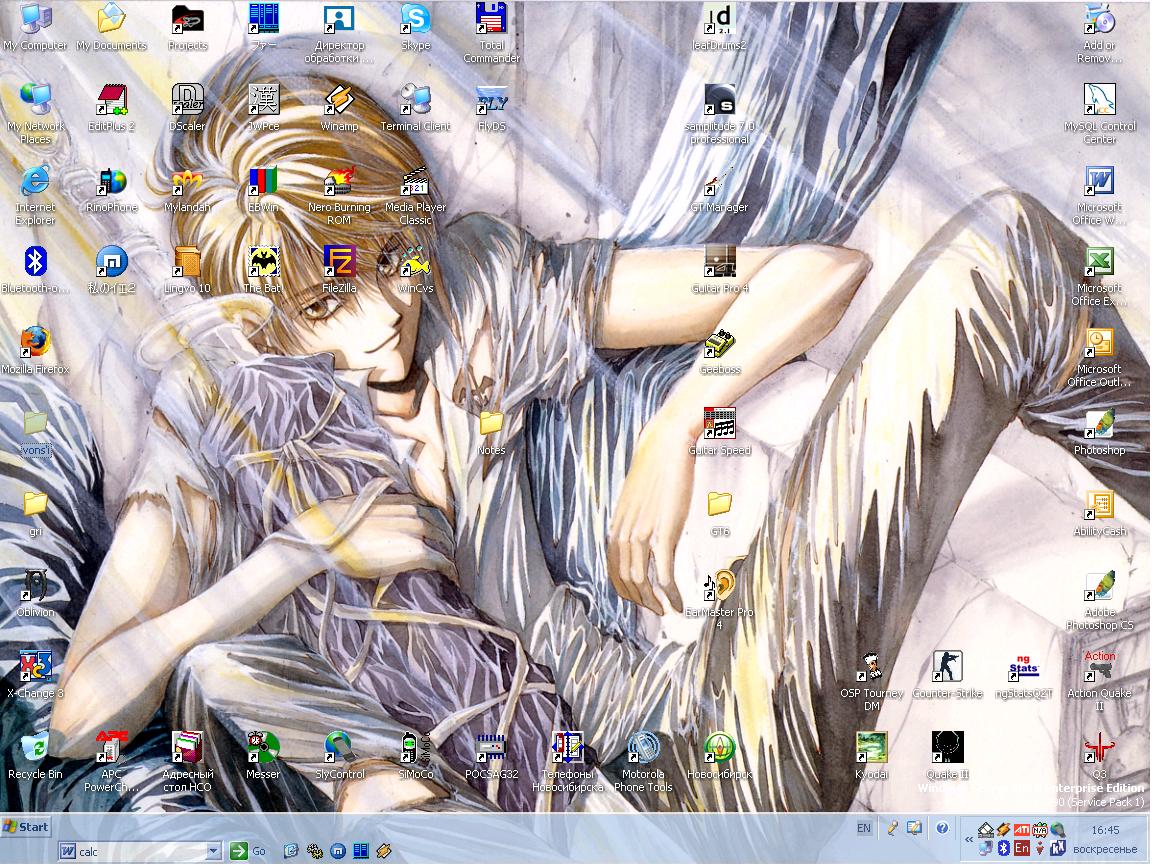Click the Start button
The image size is (1152, 864).
coord(26,827)
